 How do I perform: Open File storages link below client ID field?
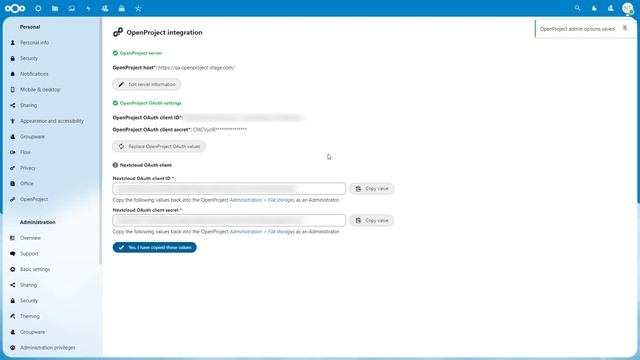coord(262,200)
